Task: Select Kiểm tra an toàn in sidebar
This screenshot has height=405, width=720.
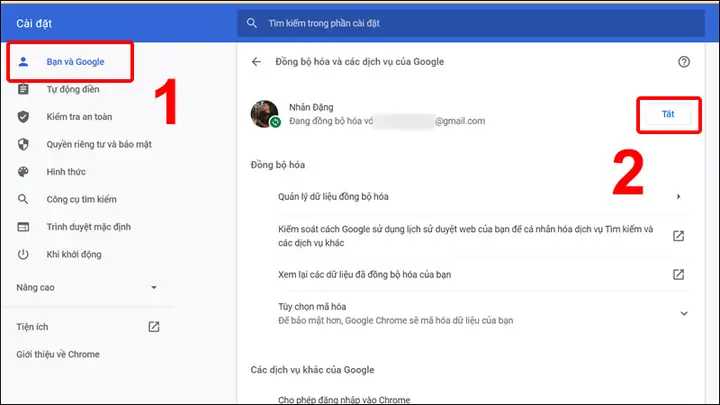Action: pos(79,117)
